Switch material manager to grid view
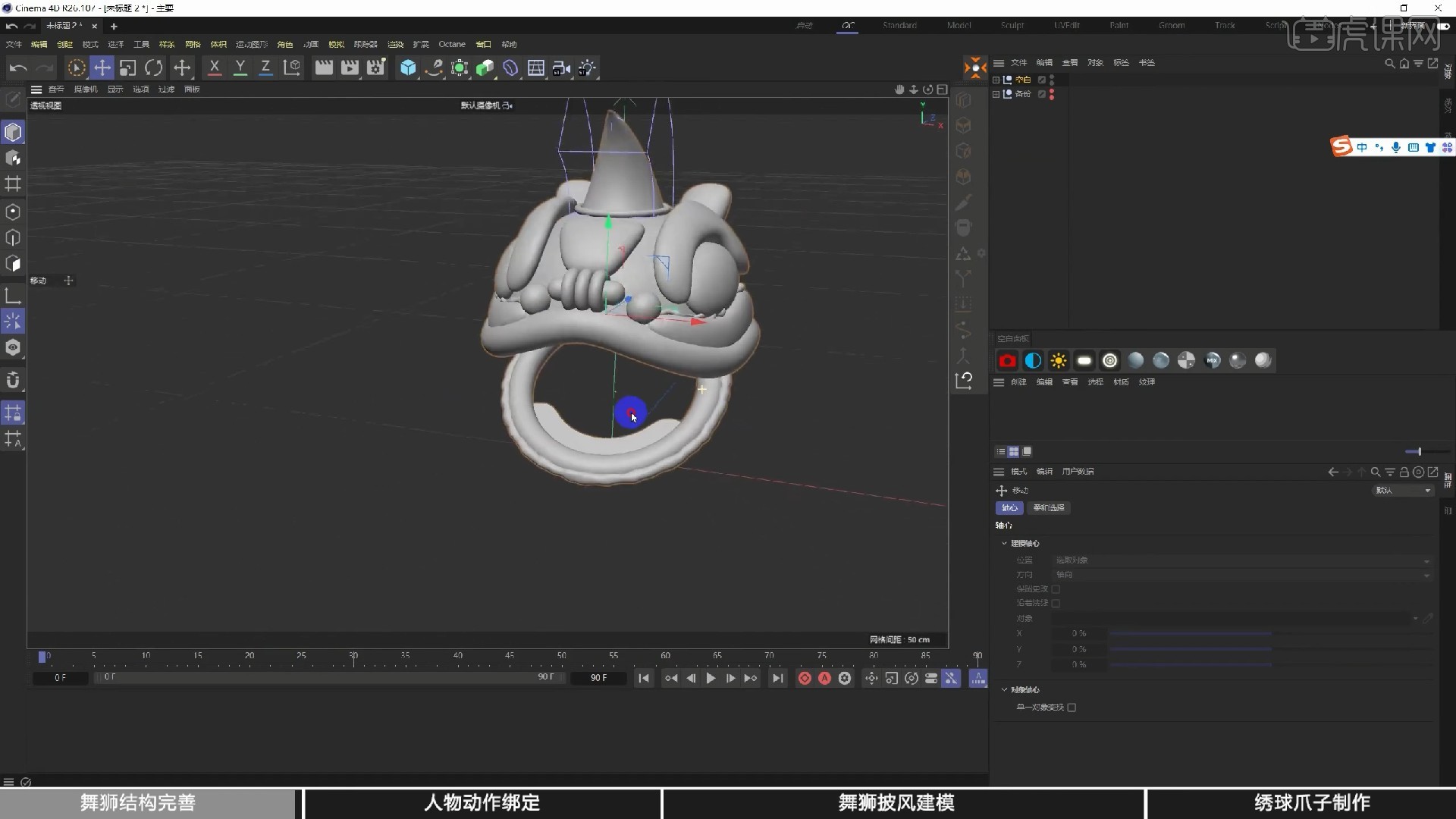The width and height of the screenshot is (1456, 819). click(1013, 452)
